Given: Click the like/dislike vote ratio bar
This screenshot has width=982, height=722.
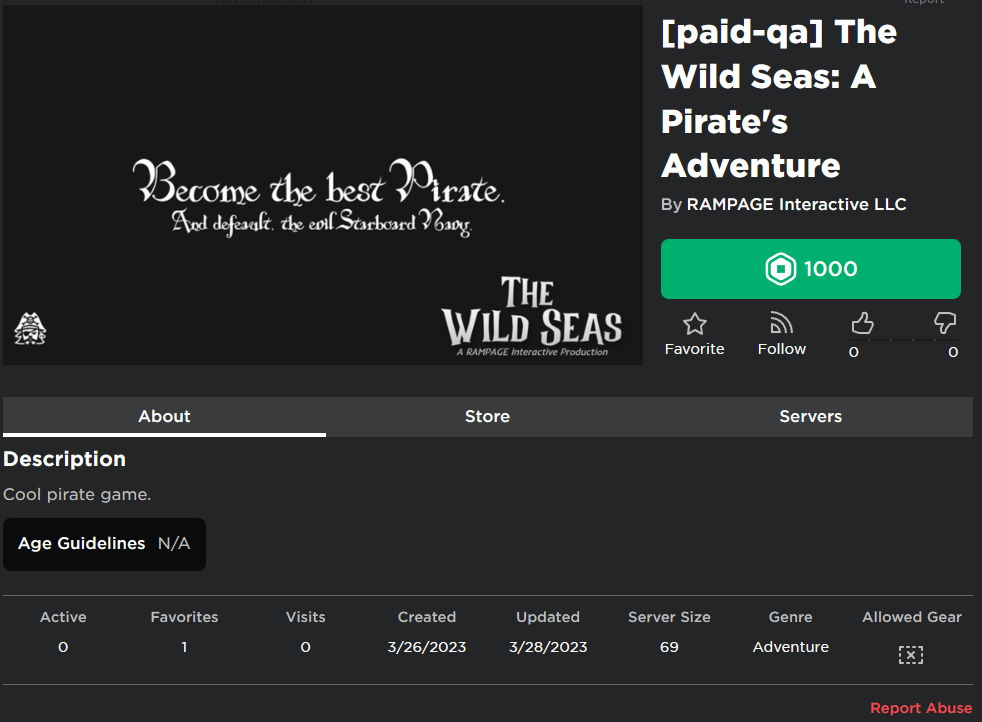Looking at the screenshot, I should (904, 340).
